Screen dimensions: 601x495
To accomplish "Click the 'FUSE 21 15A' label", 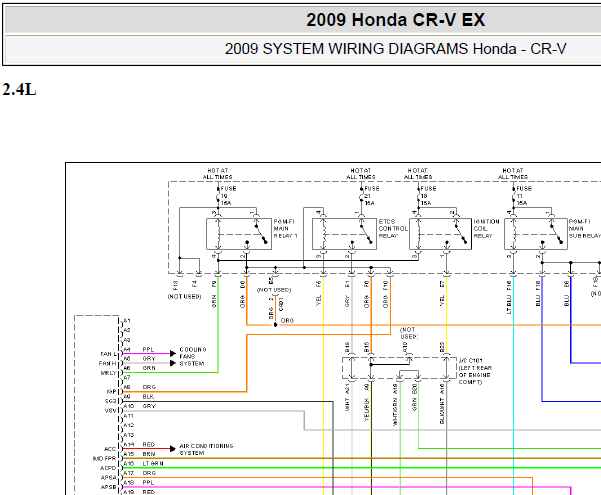I will click(x=371, y=196).
